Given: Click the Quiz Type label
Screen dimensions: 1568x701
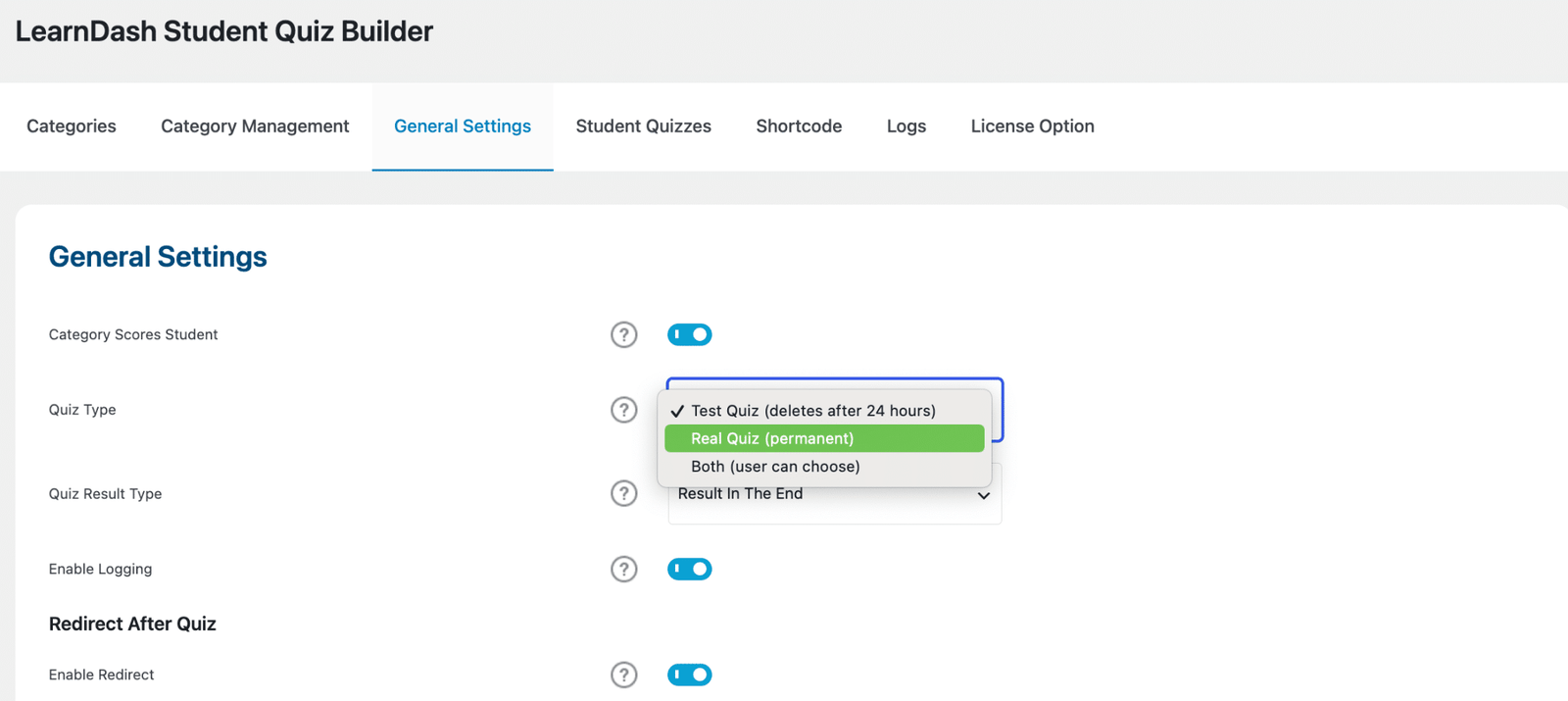Looking at the screenshot, I should tap(82, 410).
